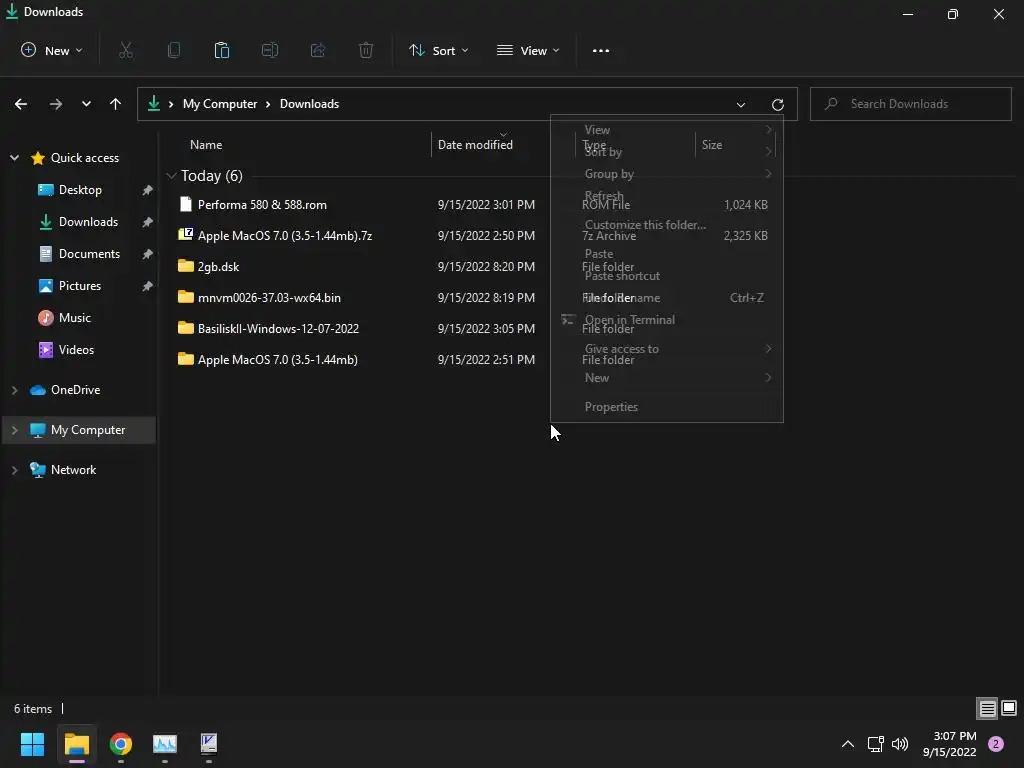Show hidden icons tray chevron
The width and height of the screenshot is (1024, 768).
848,744
